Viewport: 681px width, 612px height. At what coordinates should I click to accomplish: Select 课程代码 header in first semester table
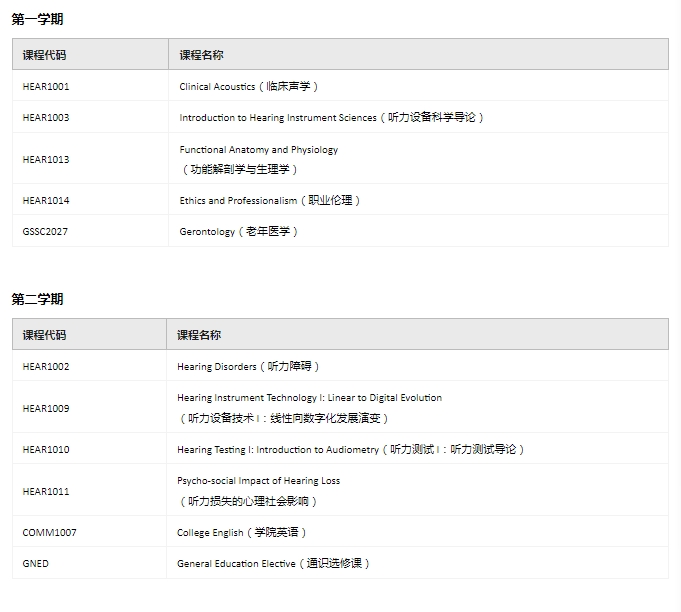[x=44, y=55]
